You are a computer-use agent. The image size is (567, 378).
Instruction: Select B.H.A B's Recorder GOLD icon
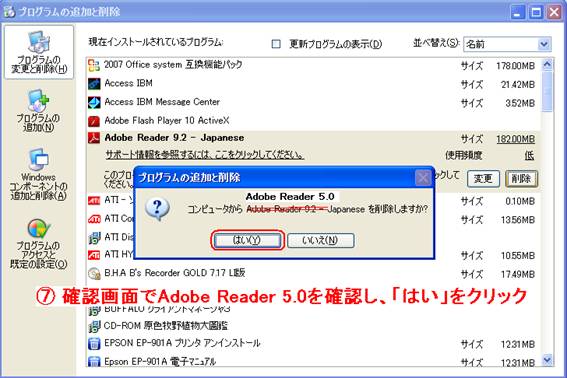pos(94,273)
